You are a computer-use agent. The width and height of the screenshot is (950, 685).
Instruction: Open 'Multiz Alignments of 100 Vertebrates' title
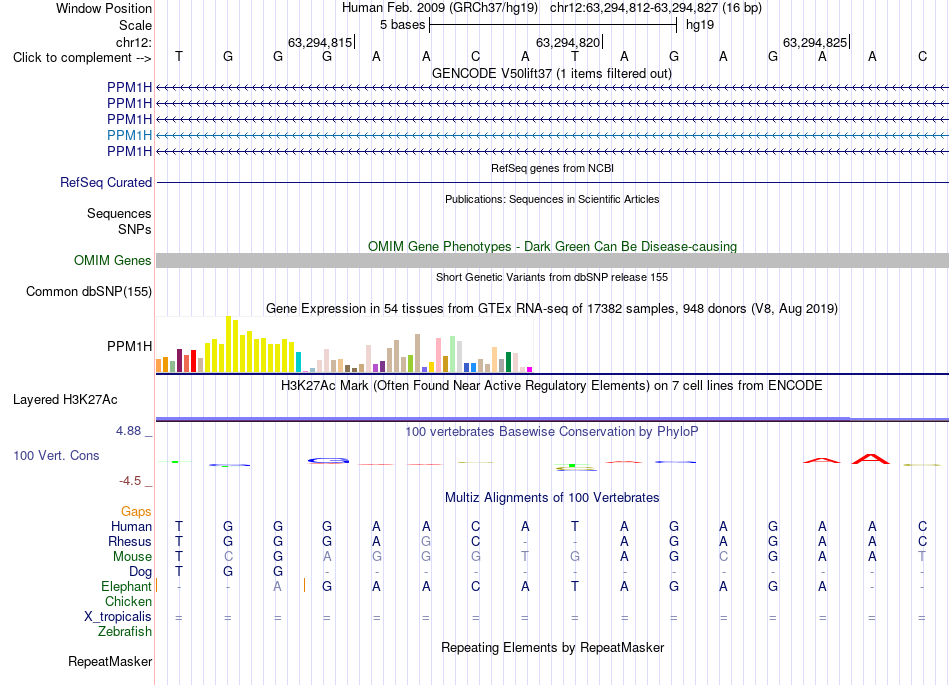[552, 498]
